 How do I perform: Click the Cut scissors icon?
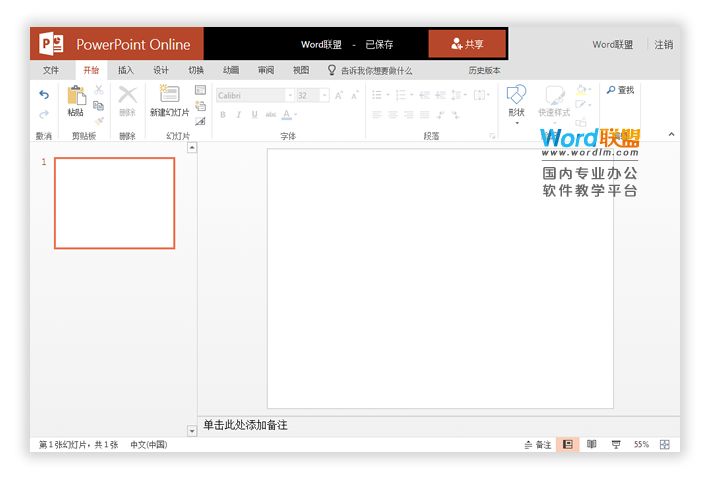click(99, 90)
